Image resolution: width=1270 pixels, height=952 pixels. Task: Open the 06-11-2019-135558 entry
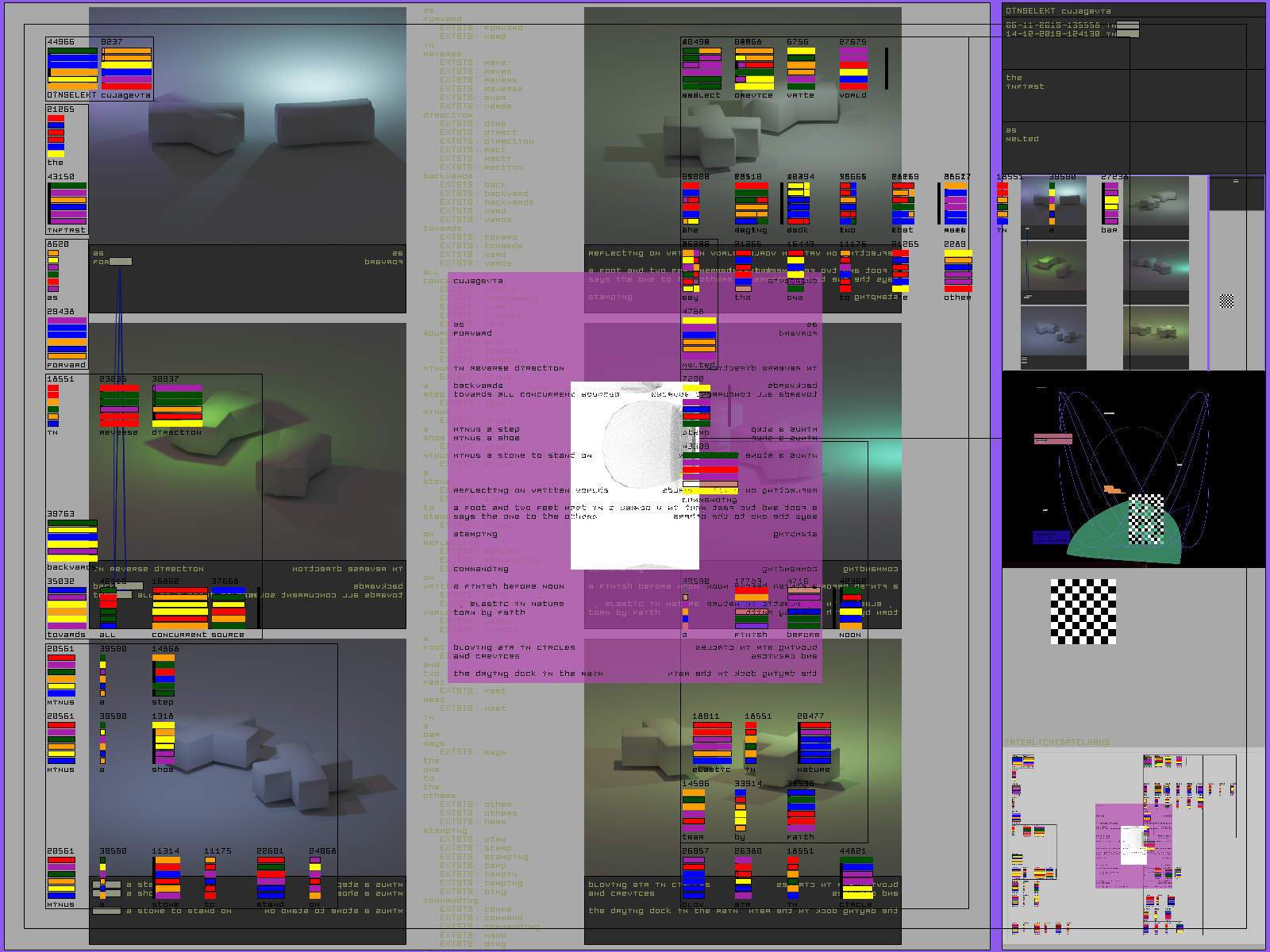click(1056, 25)
